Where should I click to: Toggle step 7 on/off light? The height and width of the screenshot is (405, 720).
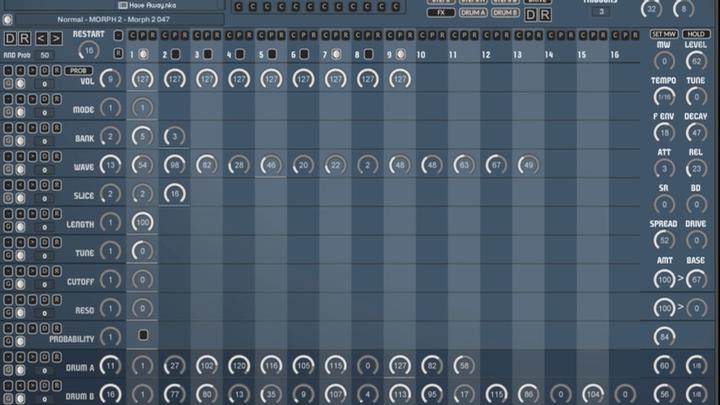pos(336,54)
